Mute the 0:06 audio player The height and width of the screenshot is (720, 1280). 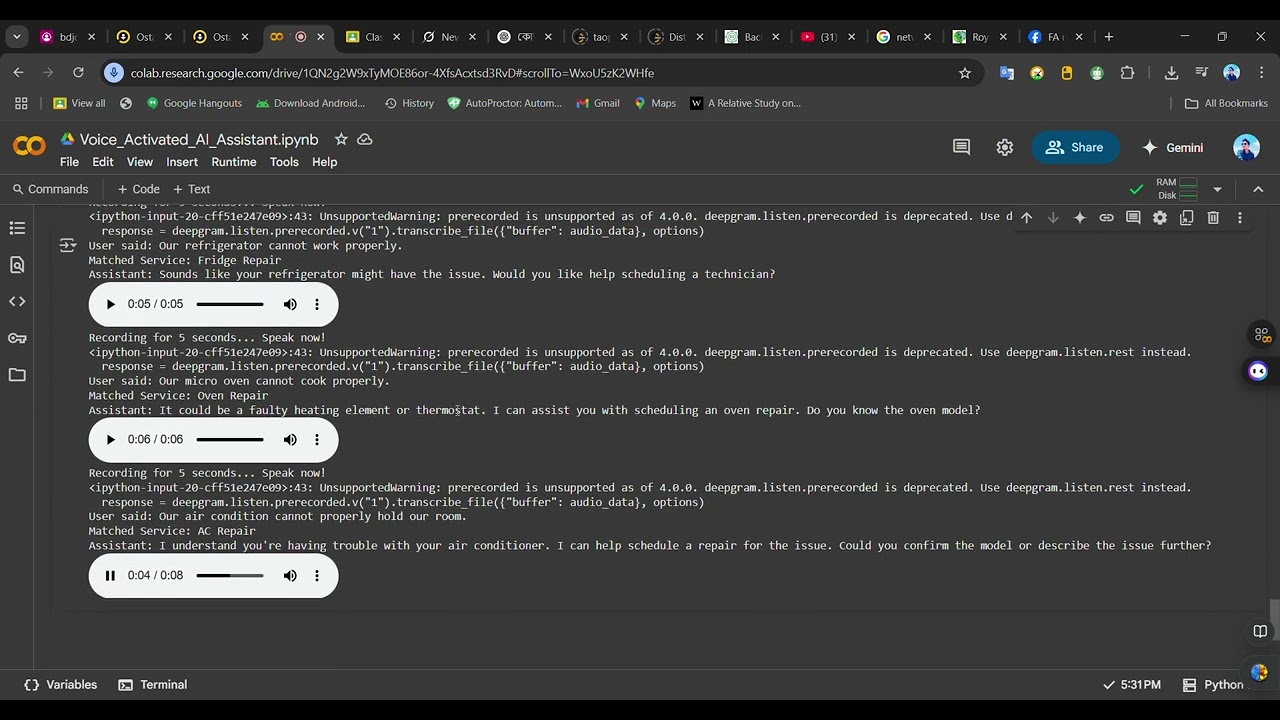pos(290,439)
